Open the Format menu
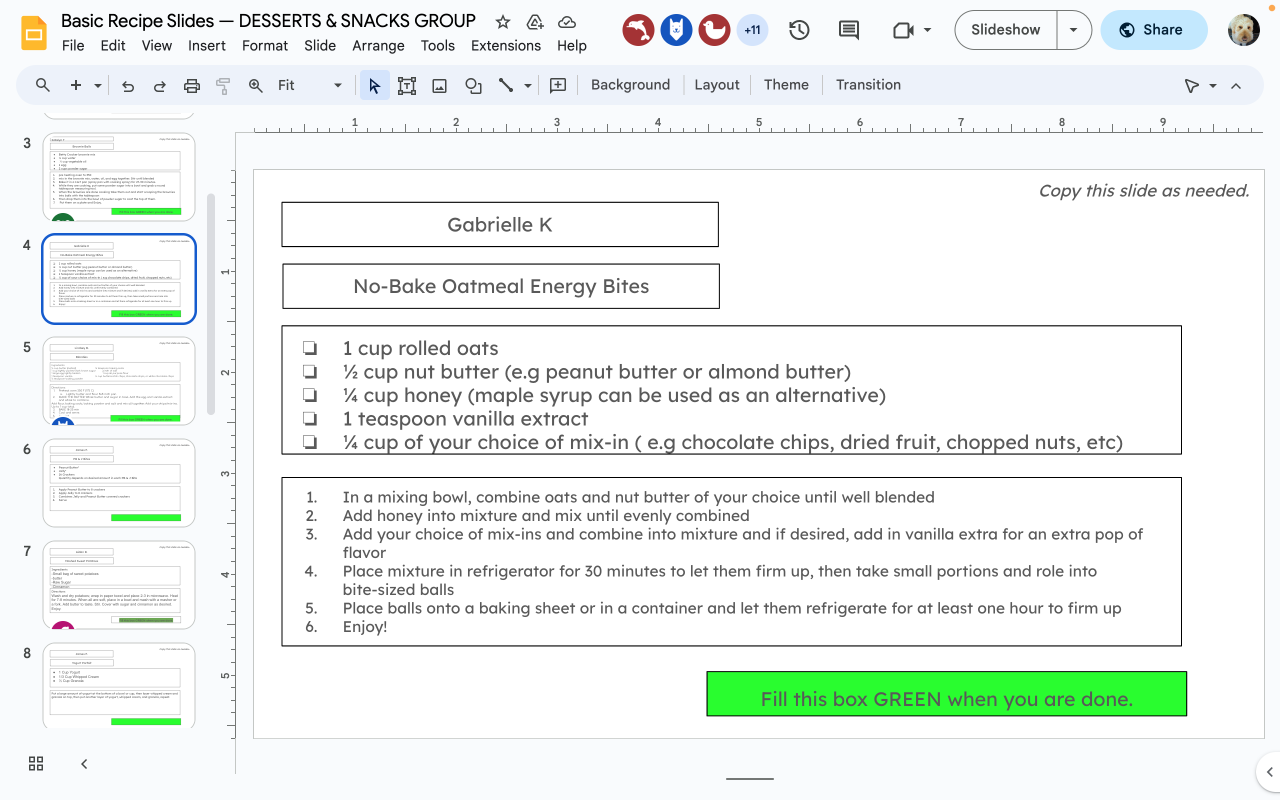 click(265, 45)
